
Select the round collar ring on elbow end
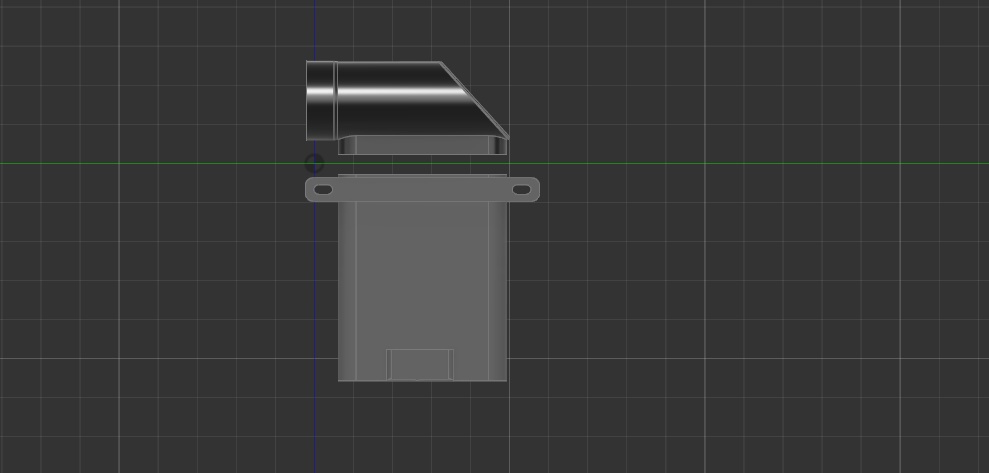[321, 101]
